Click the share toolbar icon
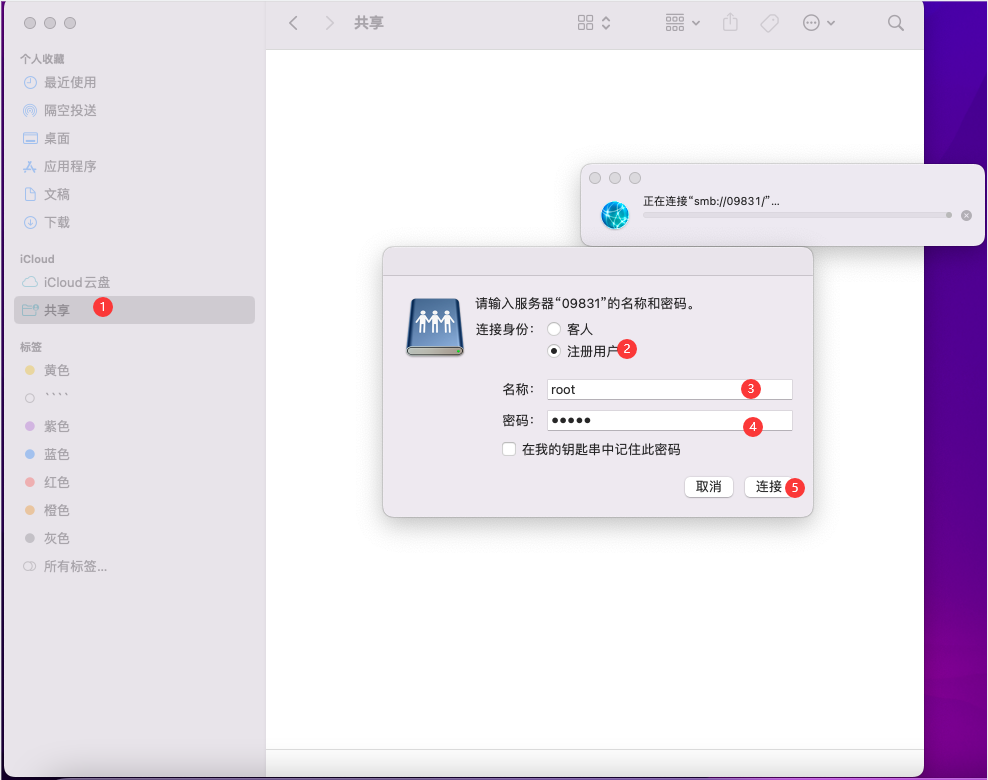The image size is (988, 780). click(730, 23)
